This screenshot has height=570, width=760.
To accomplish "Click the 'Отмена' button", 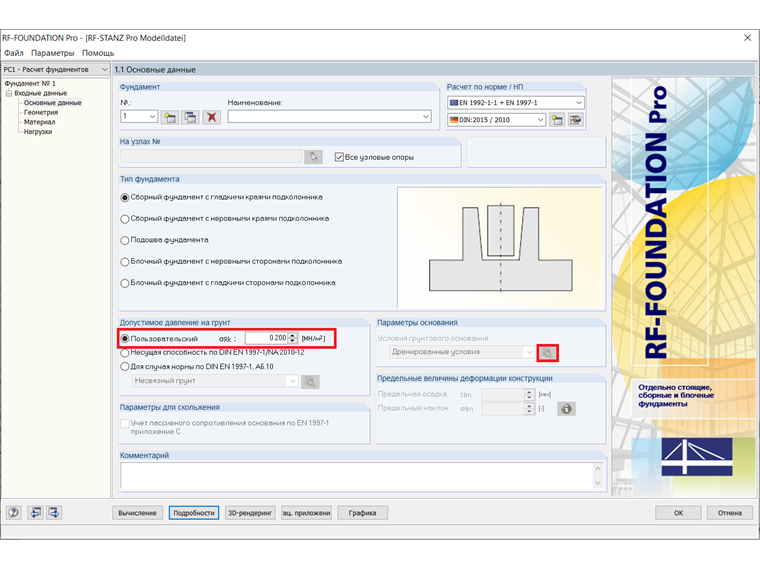I will (729, 513).
